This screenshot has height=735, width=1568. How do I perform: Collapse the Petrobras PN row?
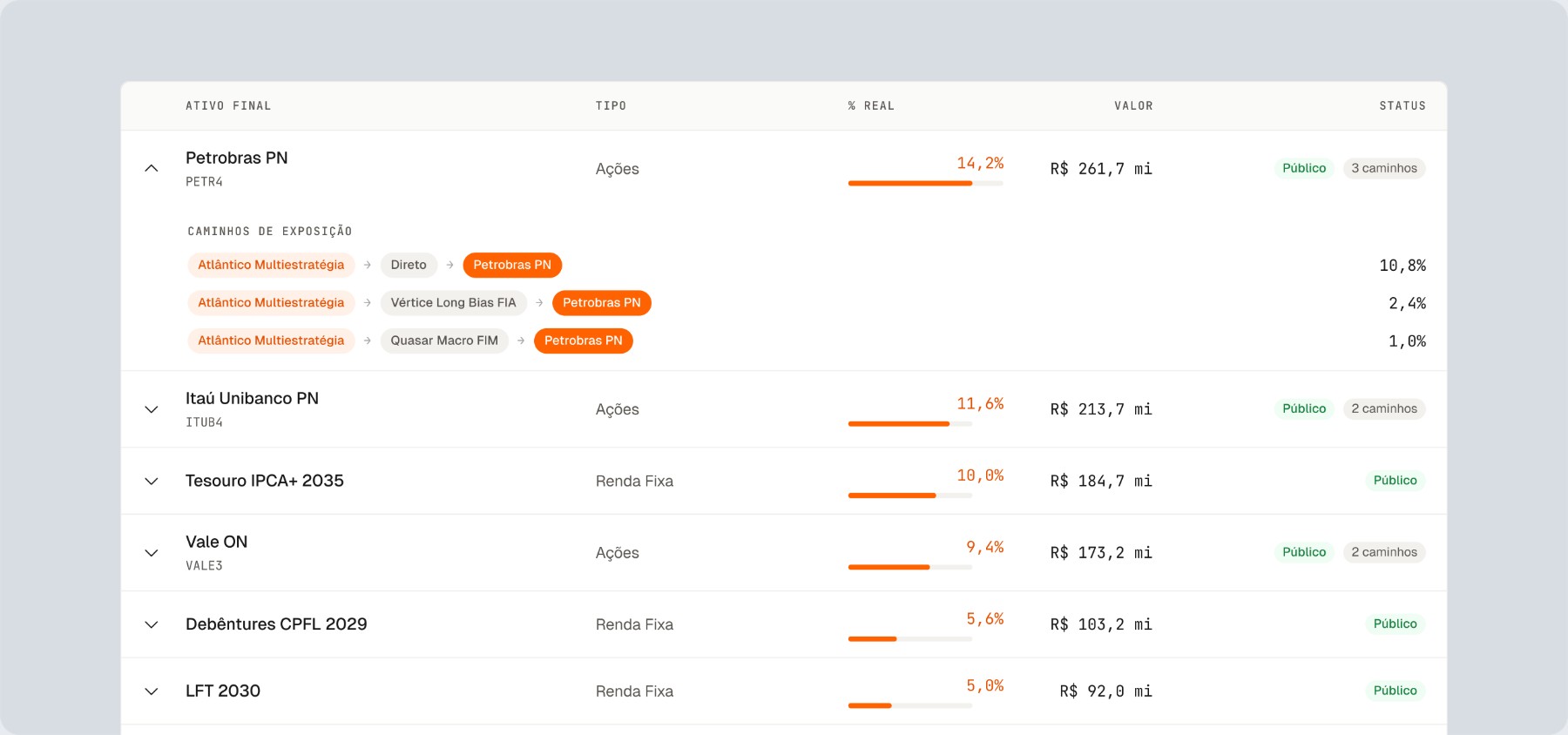[x=152, y=168]
